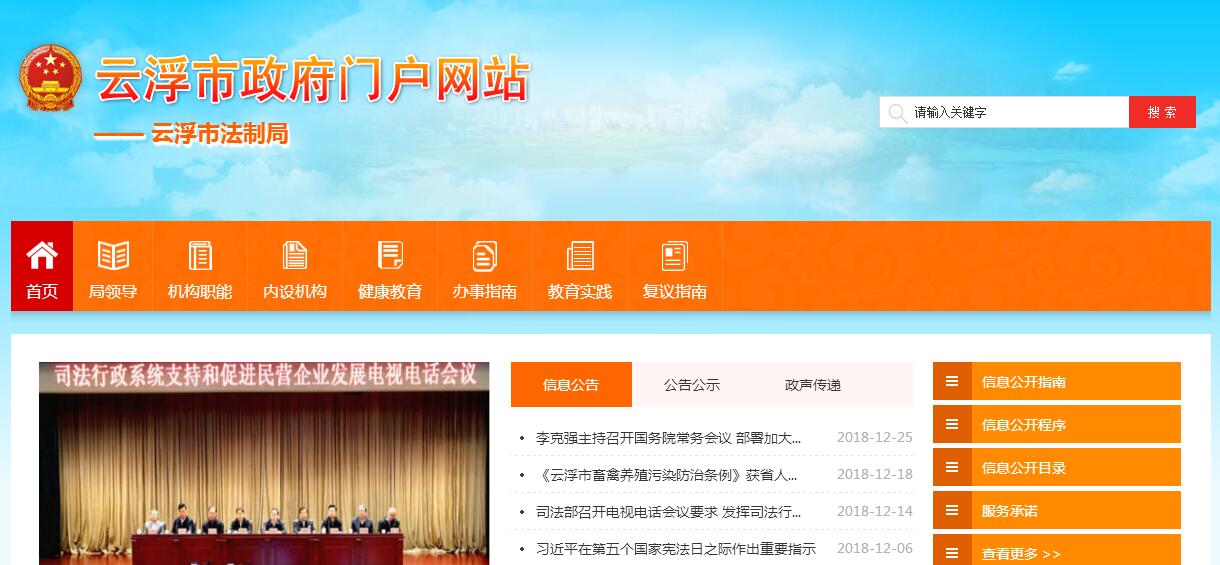The width and height of the screenshot is (1220, 565).
Task: Open 信息公开指南 link
Action: [x=1024, y=381]
